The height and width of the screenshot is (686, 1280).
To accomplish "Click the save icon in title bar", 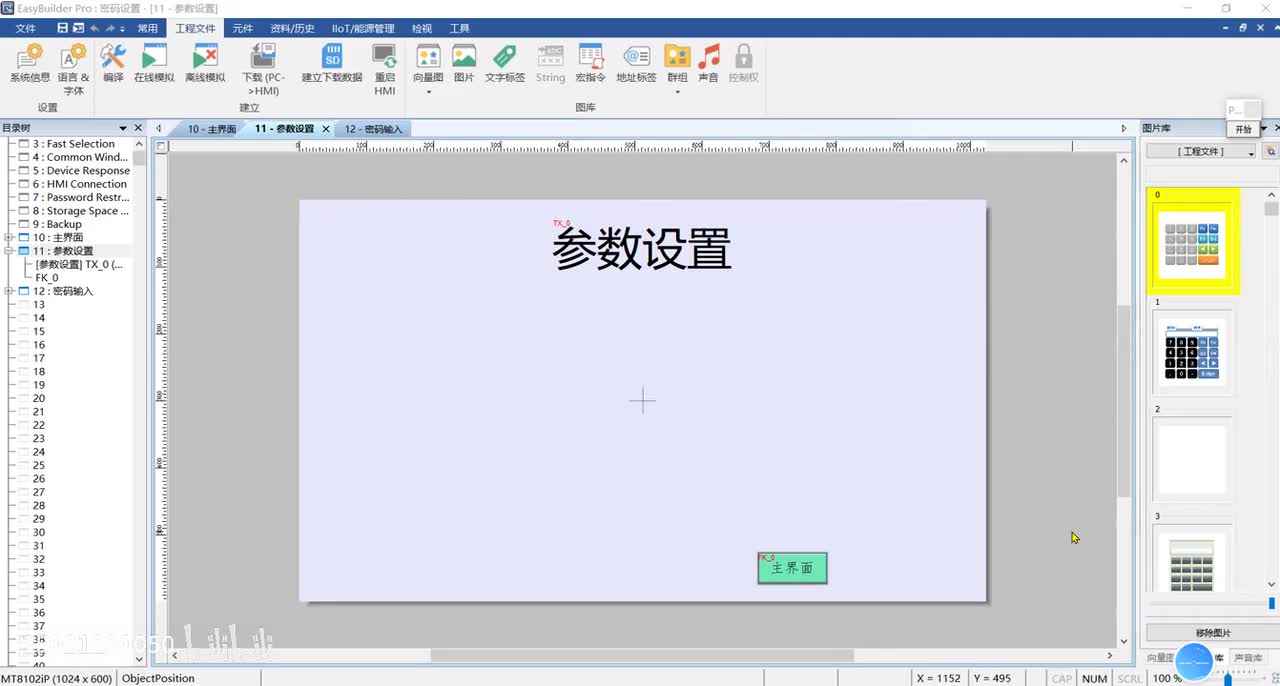I will (x=63, y=28).
